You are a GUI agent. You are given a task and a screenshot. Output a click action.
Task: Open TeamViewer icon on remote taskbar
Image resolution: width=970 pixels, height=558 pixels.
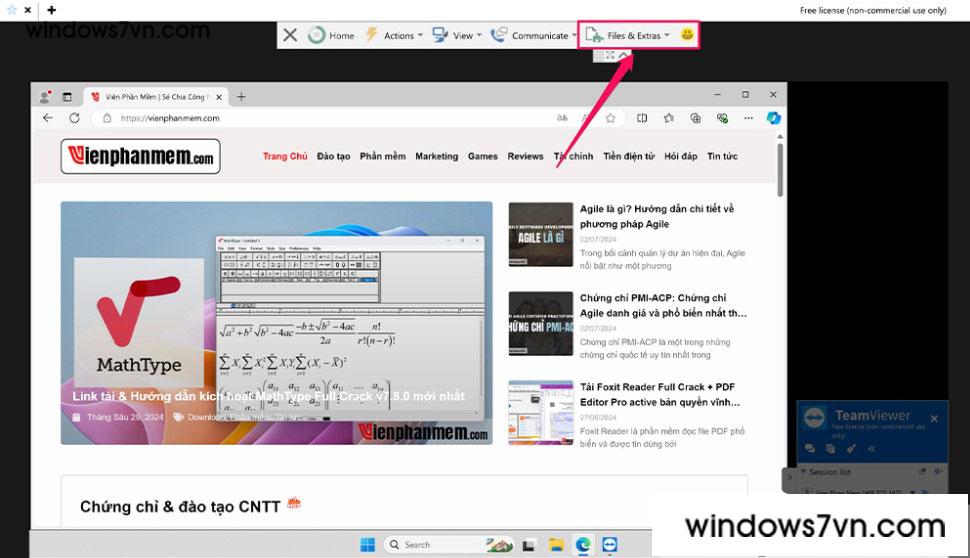click(609, 544)
